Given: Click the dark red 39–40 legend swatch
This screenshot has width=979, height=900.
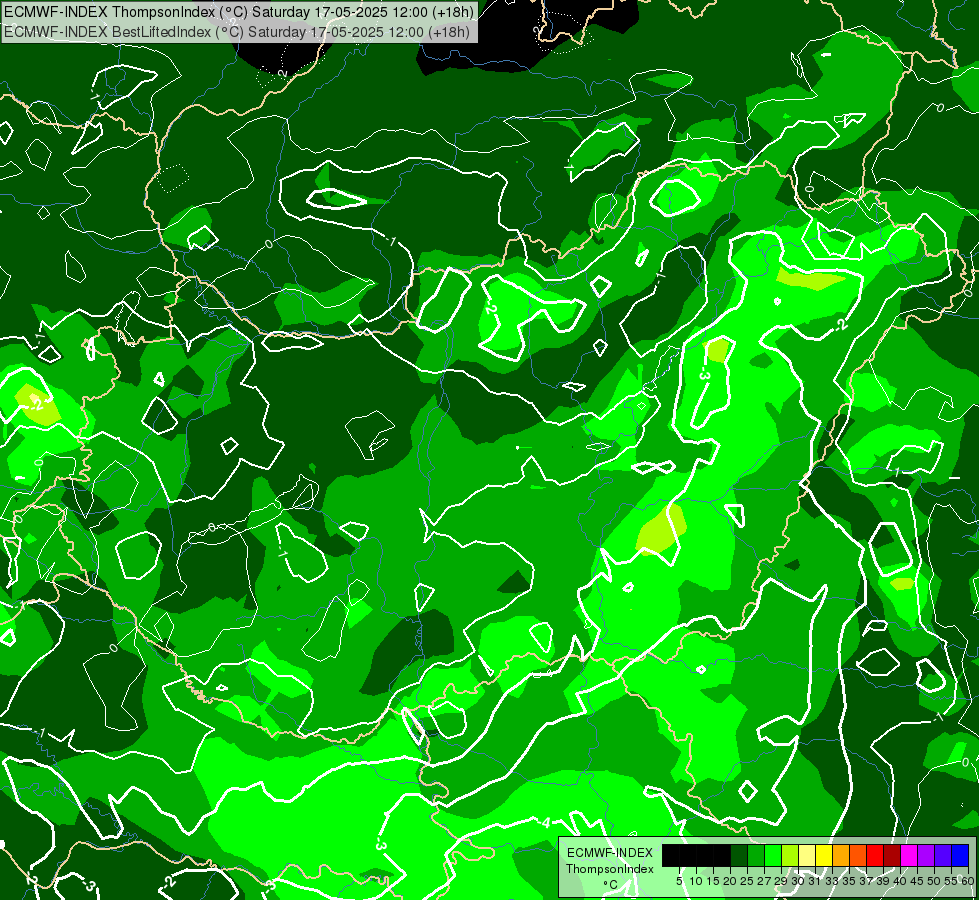Looking at the screenshot, I should point(892,856).
